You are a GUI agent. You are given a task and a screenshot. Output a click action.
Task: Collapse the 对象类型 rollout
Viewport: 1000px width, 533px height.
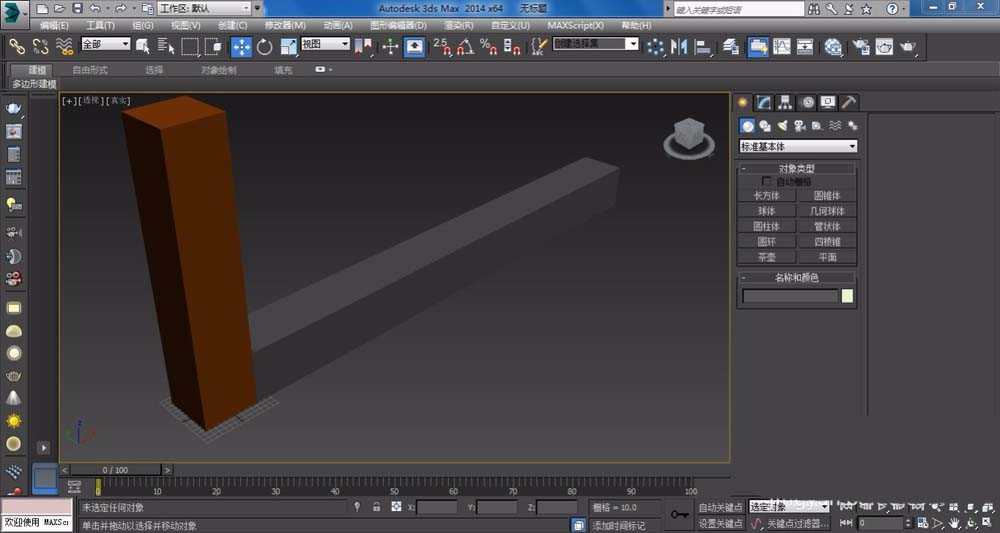coord(797,169)
